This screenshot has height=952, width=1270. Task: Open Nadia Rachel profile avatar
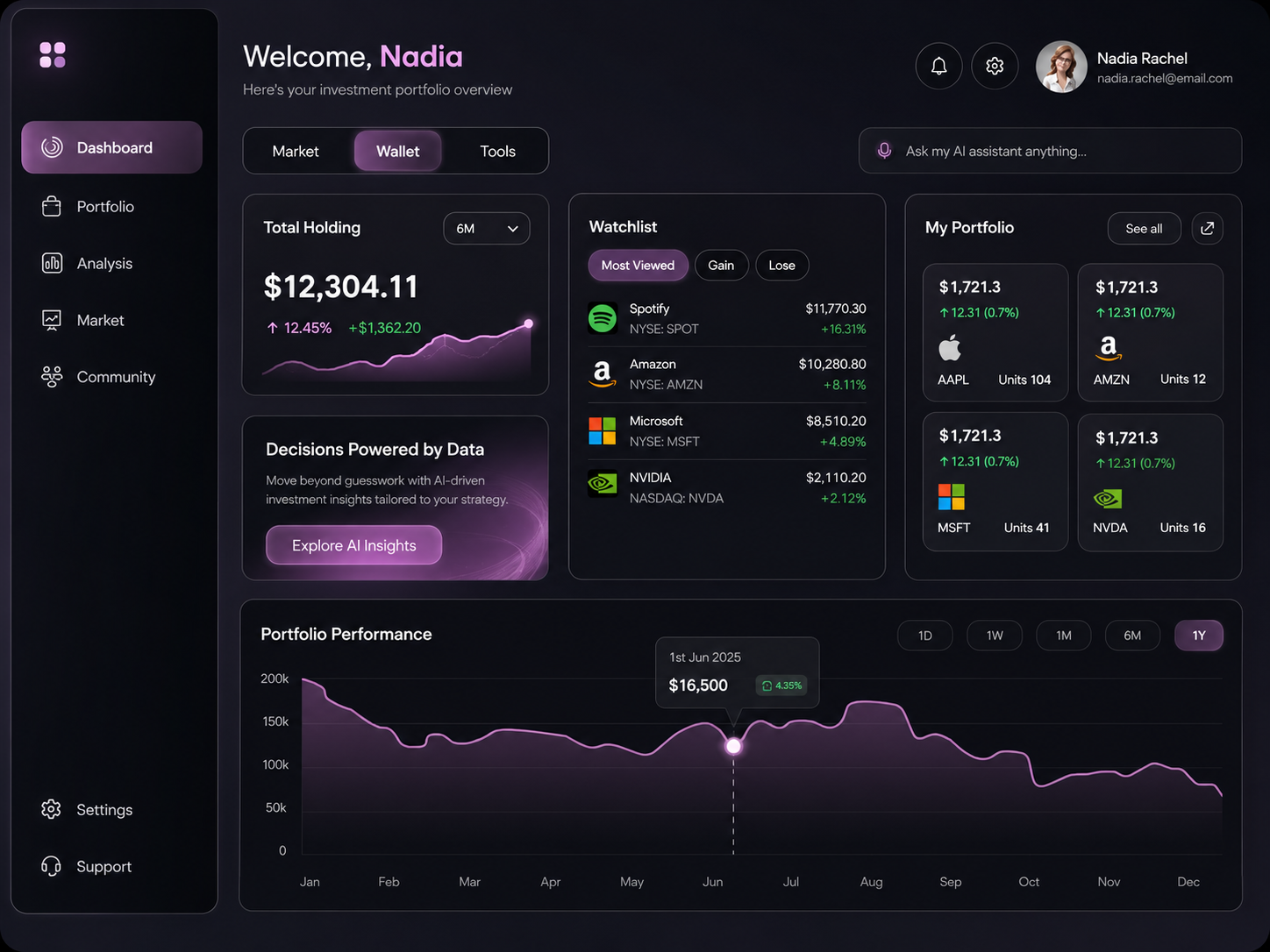pyautogui.click(x=1061, y=67)
